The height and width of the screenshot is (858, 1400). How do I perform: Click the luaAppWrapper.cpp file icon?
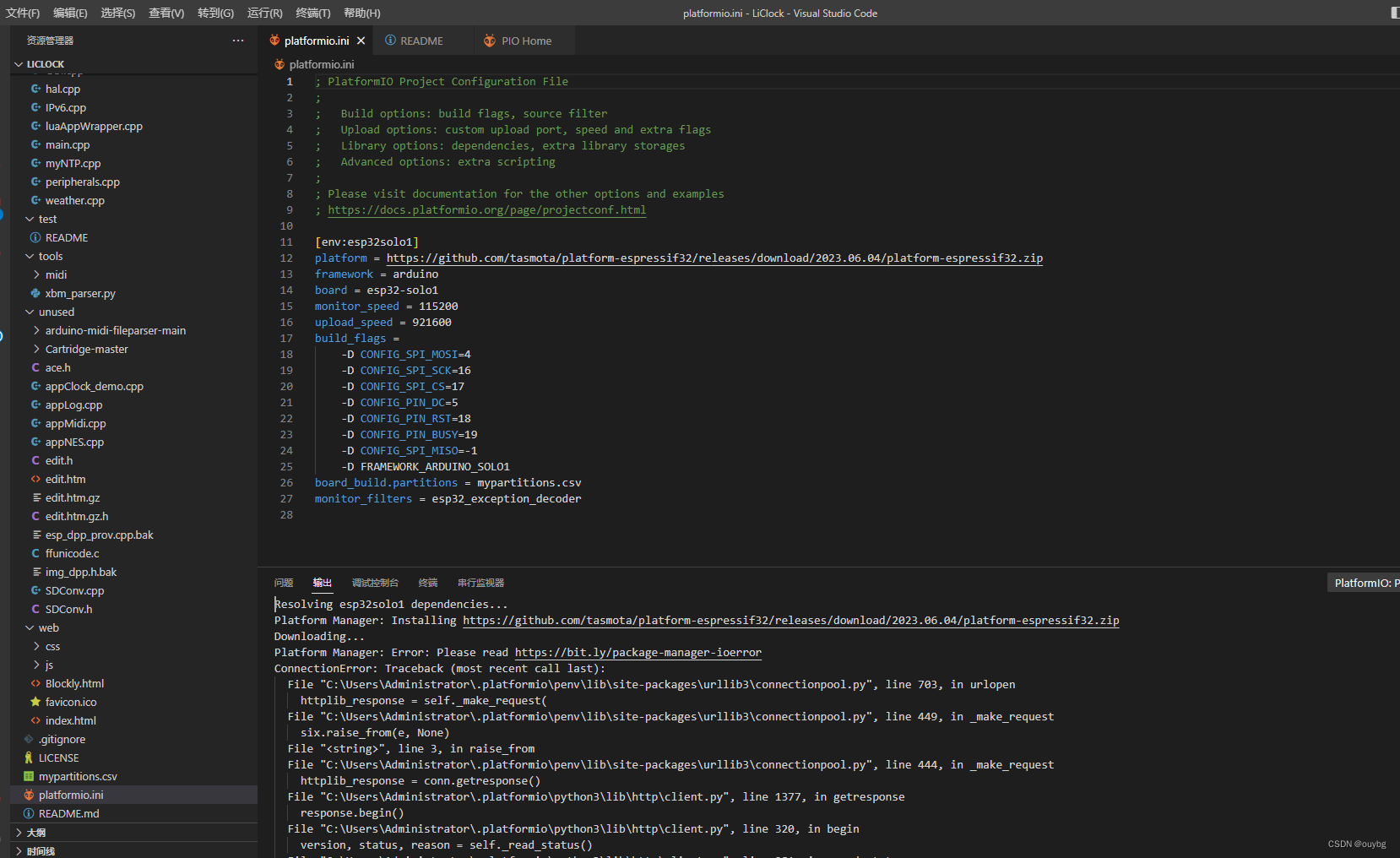coord(35,126)
